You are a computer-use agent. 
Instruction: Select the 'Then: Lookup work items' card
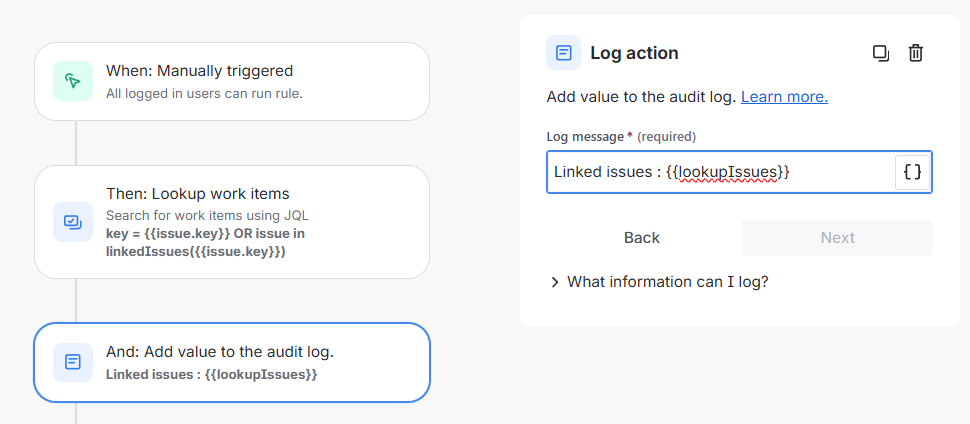[x=232, y=222]
